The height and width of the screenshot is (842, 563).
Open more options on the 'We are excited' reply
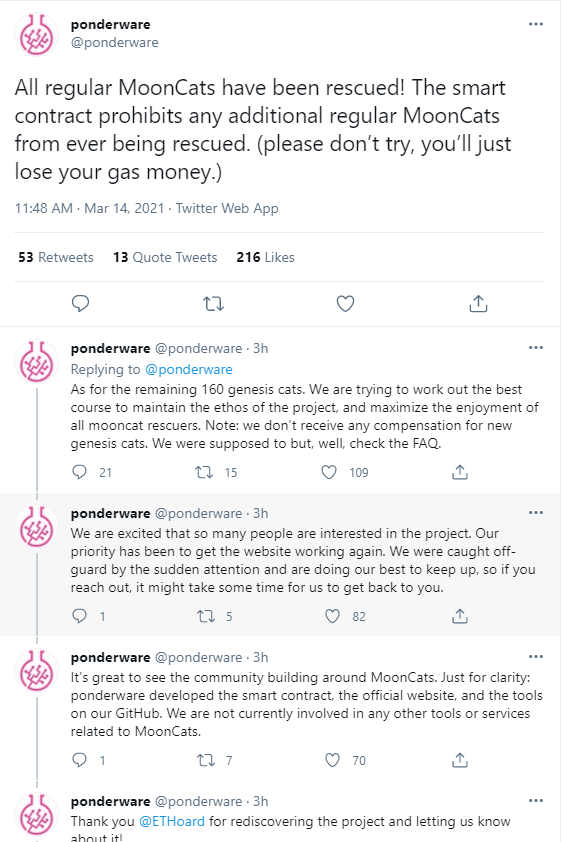pyautogui.click(x=536, y=512)
